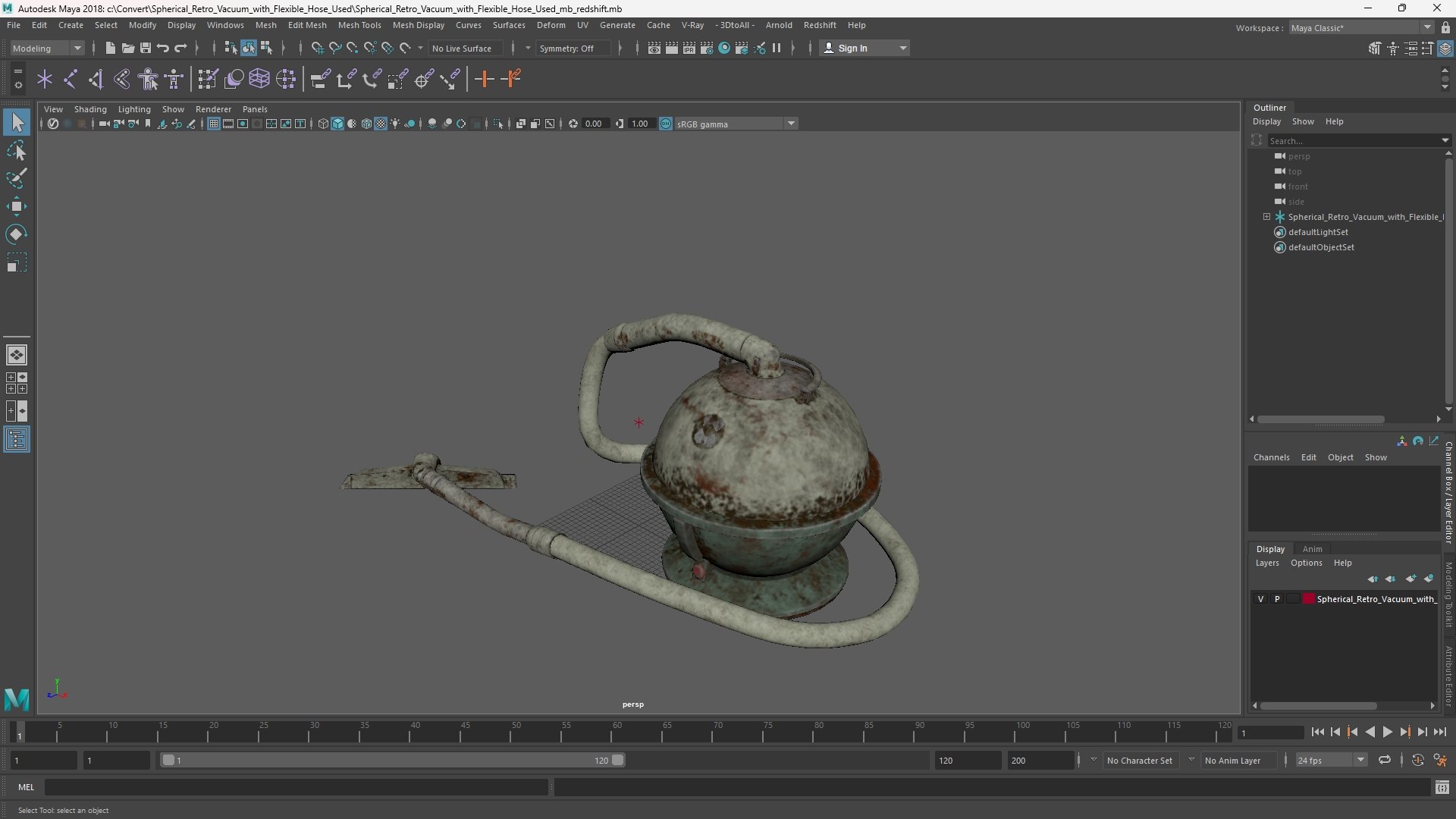Open Layers menu in Layer Editor
1456x819 pixels.
pyautogui.click(x=1266, y=563)
